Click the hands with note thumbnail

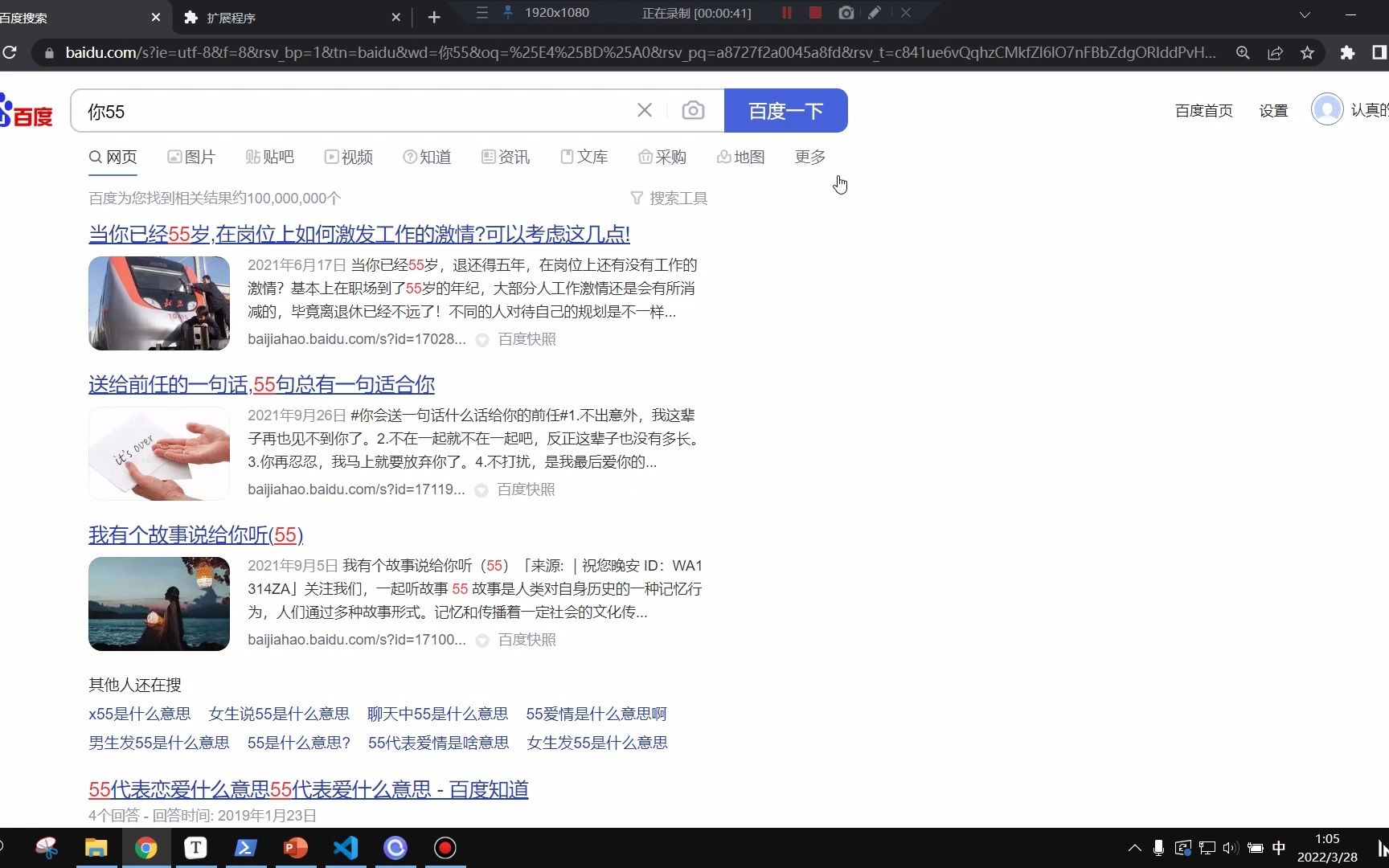159,453
